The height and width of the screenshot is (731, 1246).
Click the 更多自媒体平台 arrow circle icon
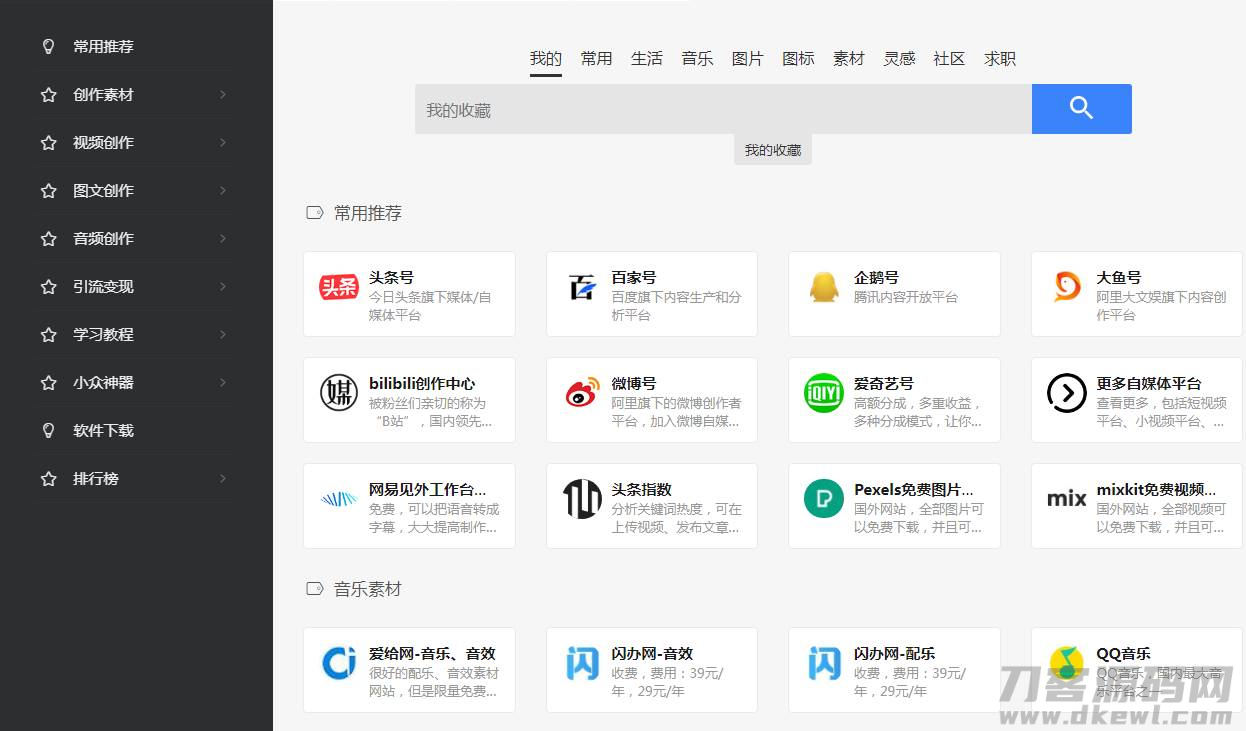[x=1067, y=393]
